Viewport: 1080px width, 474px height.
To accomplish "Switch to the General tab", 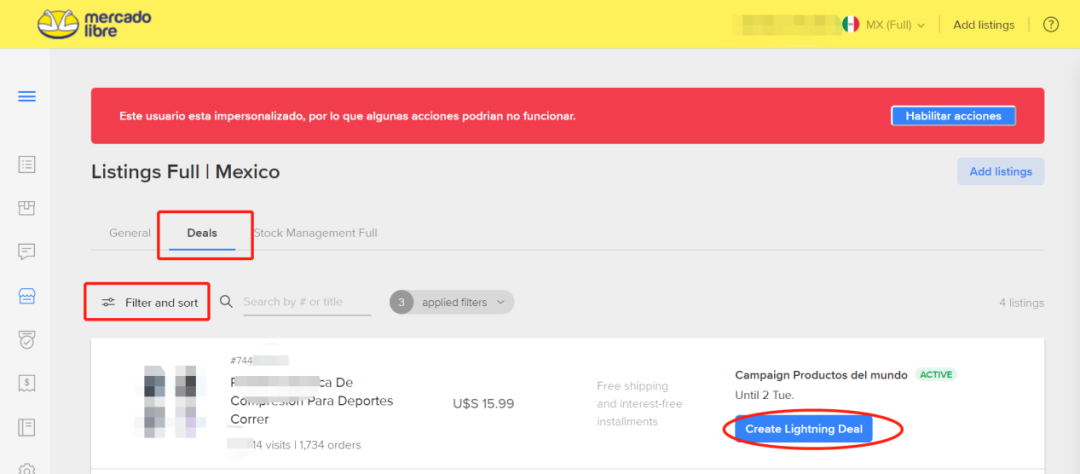I will click(129, 233).
